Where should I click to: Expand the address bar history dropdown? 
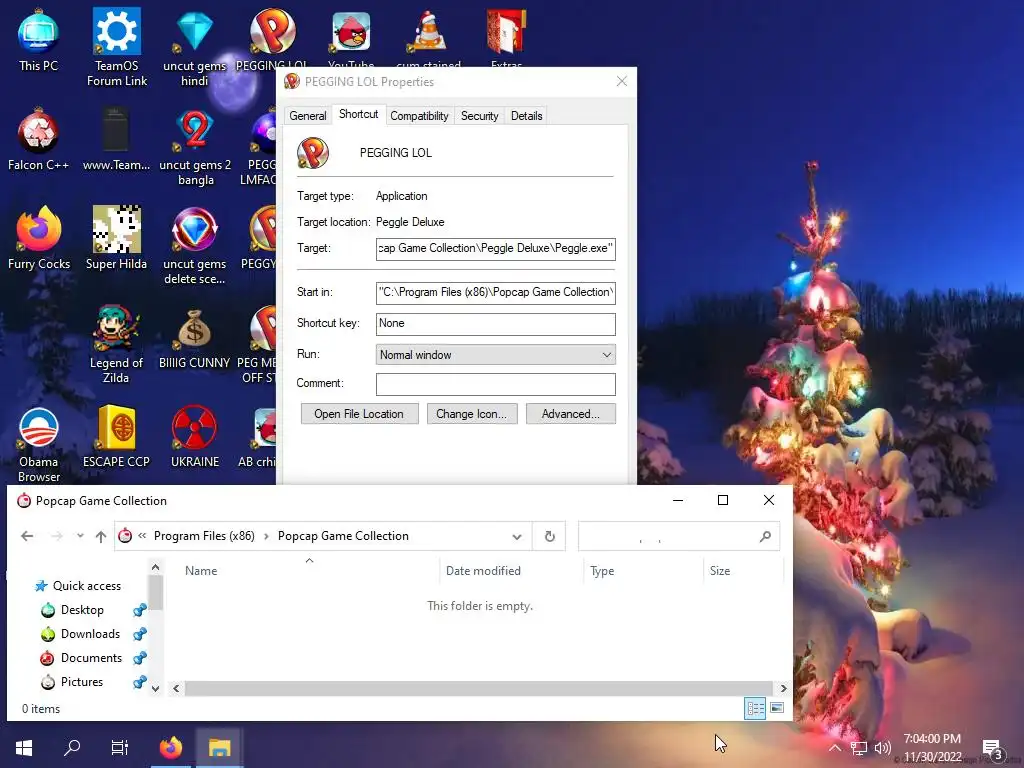[517, 537]
